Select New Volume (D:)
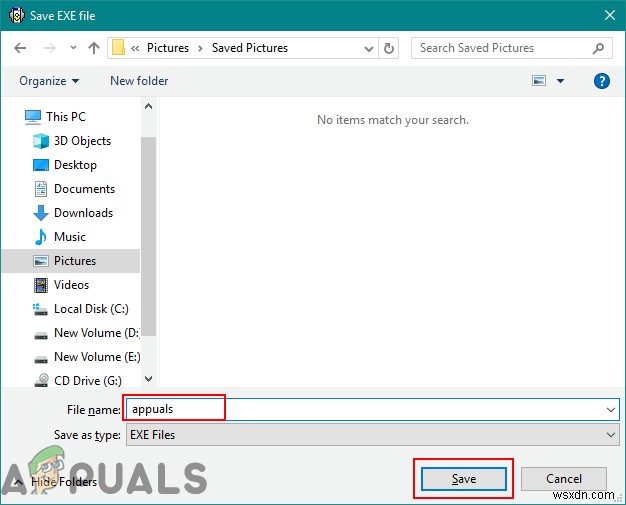Image resolution: width=626 pixels, height=505 pixels. (97, 333)
